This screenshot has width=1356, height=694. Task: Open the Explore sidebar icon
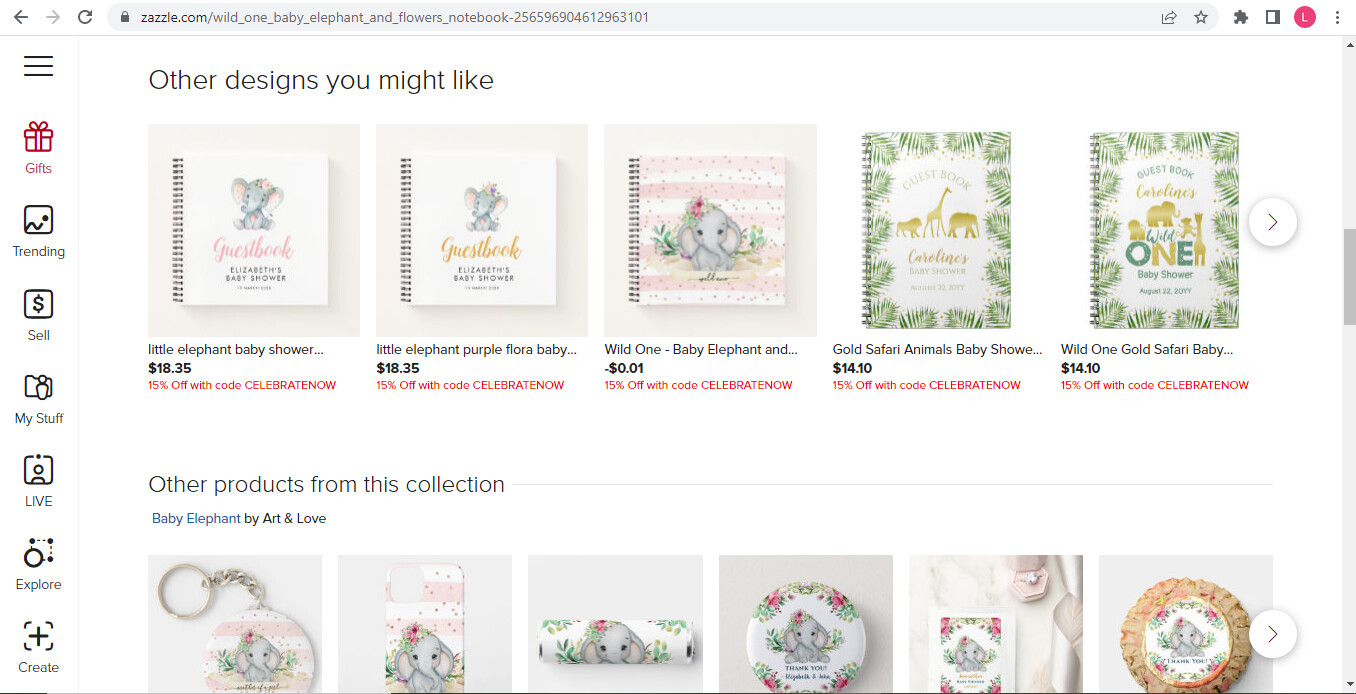click(39, 564)
